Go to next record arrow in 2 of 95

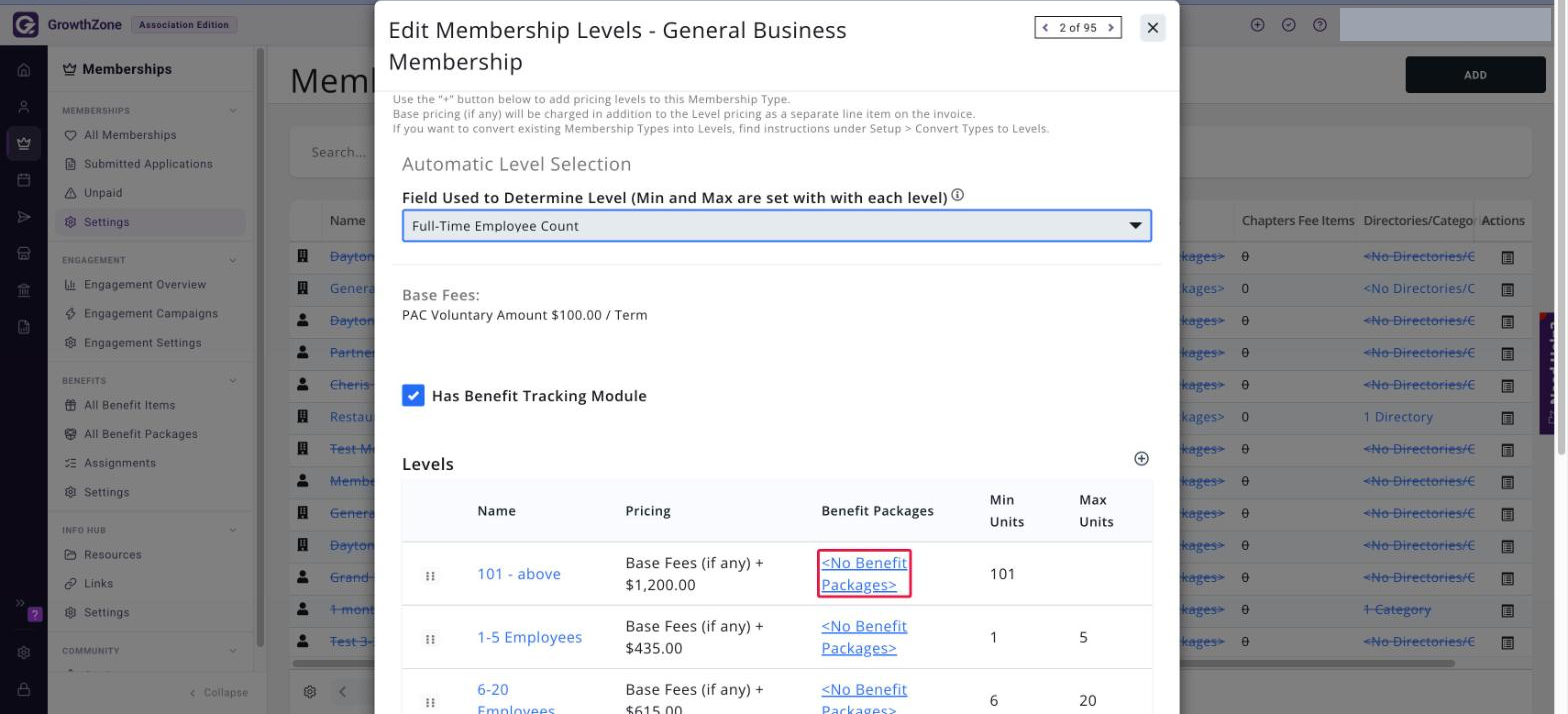point(1111,28)
